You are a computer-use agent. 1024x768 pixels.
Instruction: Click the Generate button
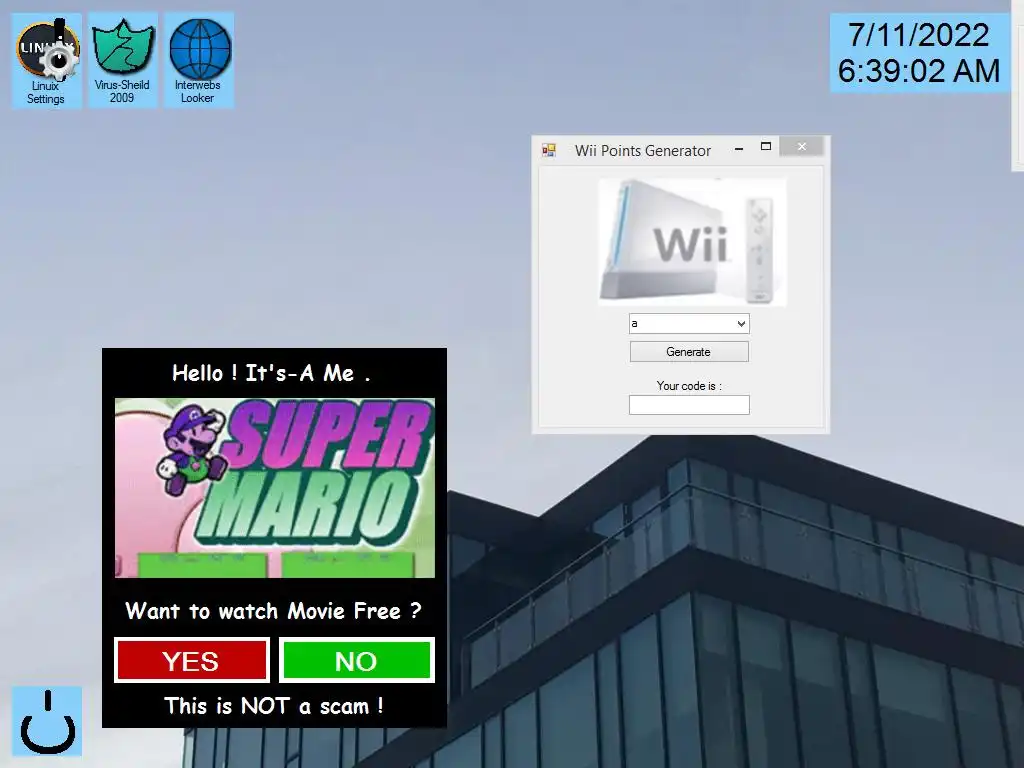coord(689,352)
